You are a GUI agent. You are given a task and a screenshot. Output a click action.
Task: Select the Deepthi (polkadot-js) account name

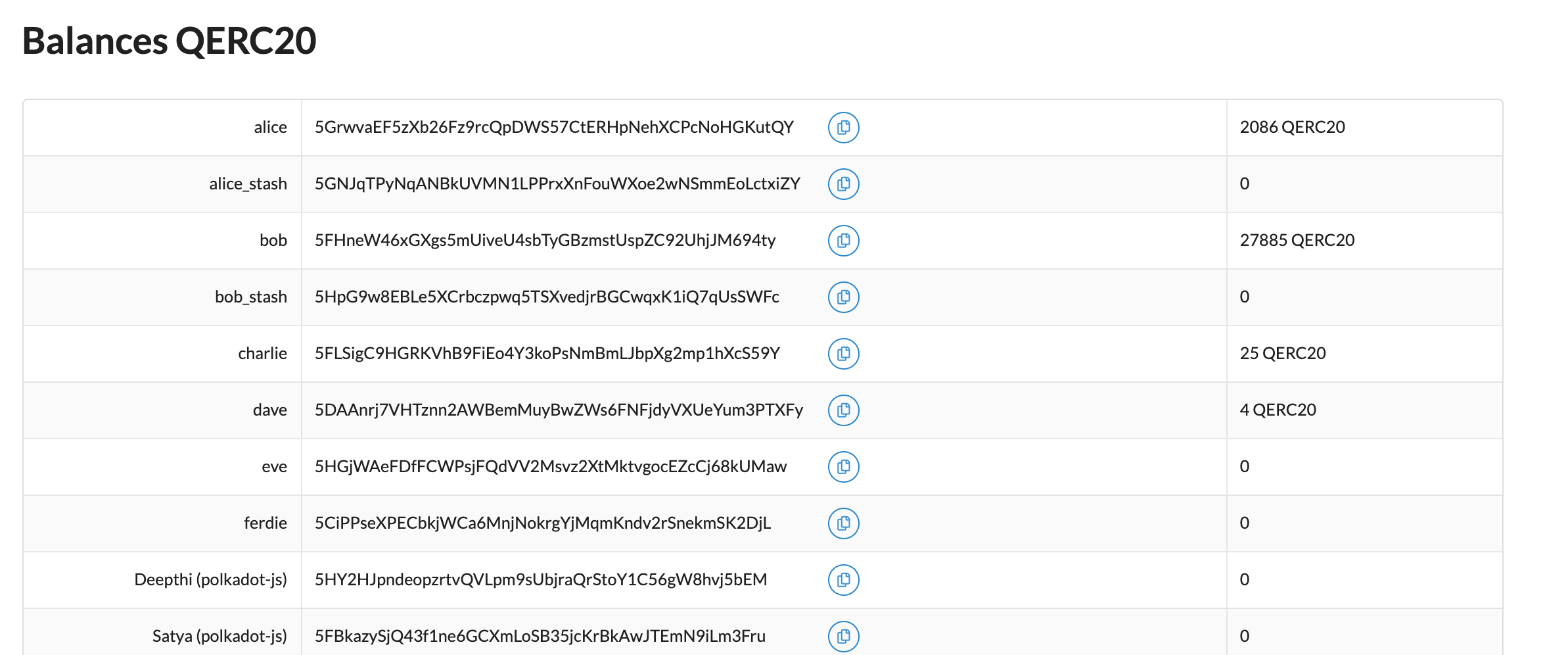(210, 579)
